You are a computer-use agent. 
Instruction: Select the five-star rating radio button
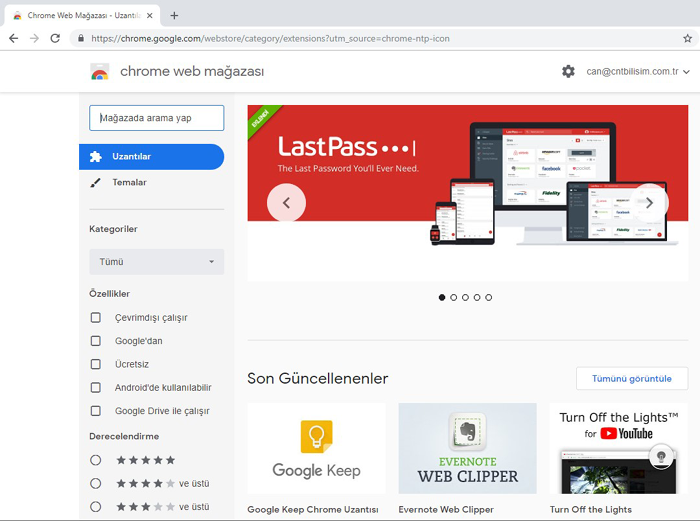[96, 460]
